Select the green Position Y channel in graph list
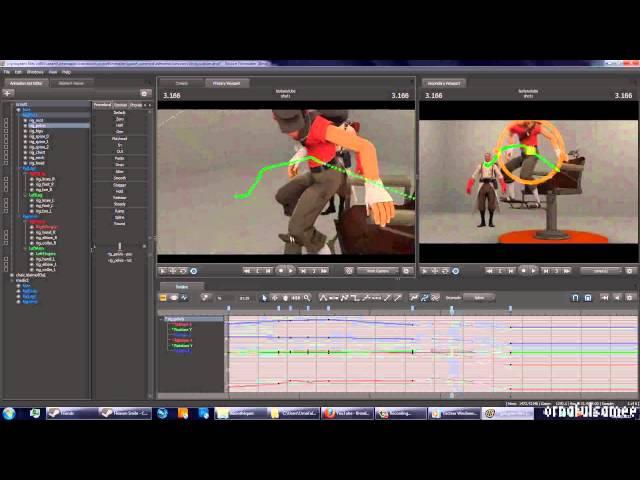This screenshot has height=480, width=640. [182, 329]
